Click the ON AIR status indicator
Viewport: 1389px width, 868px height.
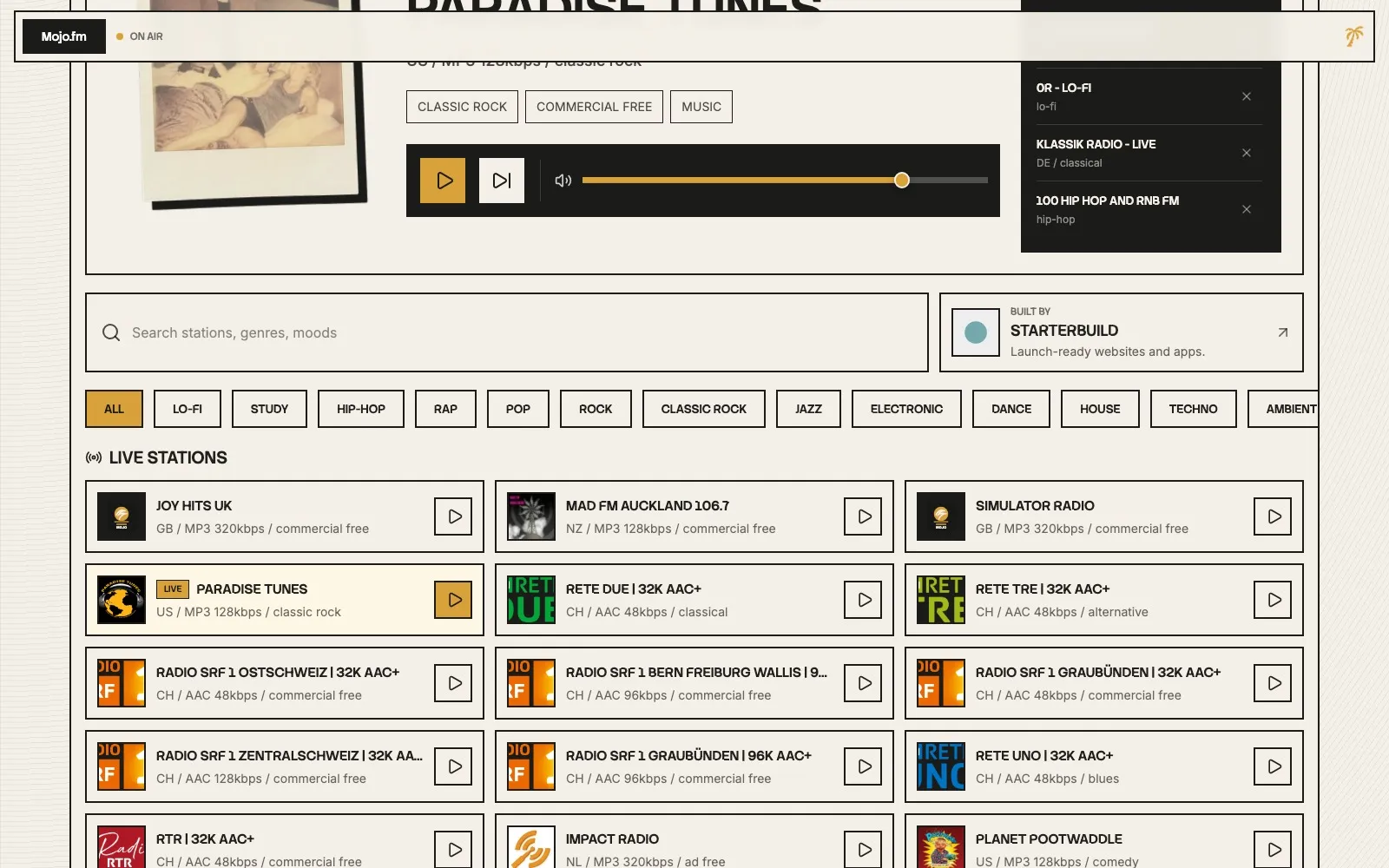(x=139, y=36)
